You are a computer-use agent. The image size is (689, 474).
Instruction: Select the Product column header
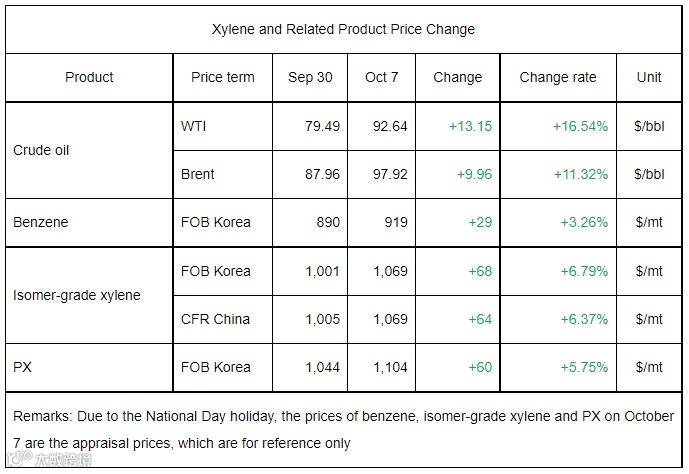89,77
